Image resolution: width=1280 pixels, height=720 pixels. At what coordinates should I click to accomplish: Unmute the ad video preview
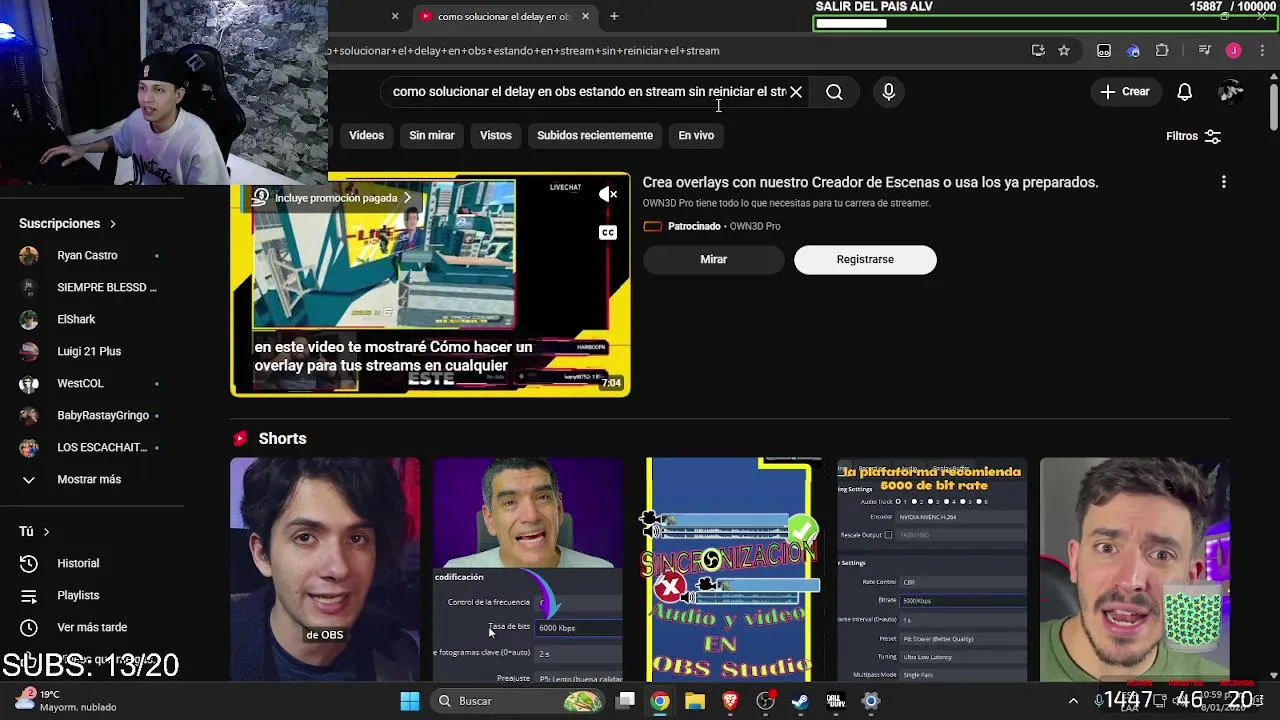[x=608, y=195]
